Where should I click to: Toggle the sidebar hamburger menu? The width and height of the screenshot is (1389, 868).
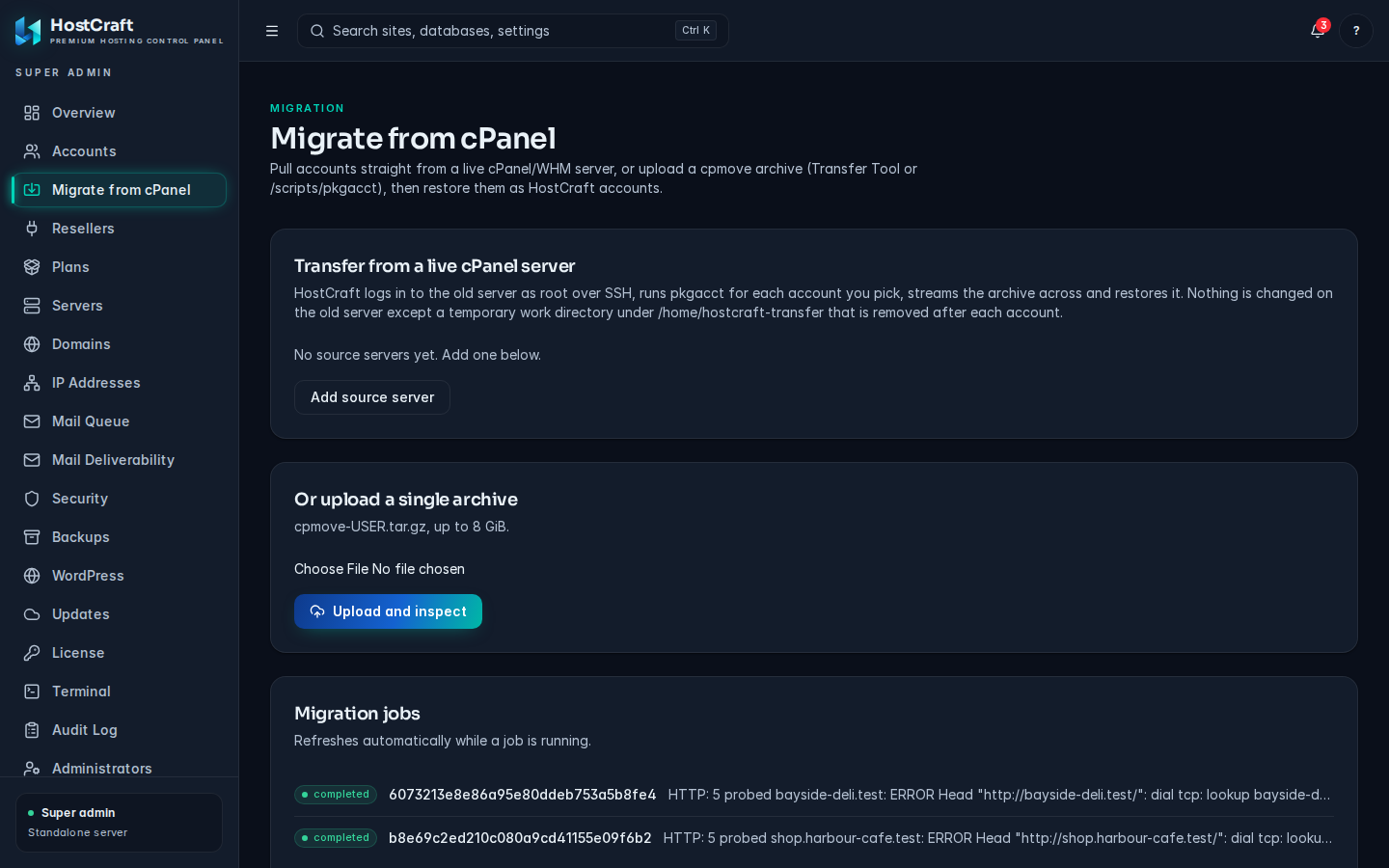(x=272, y=31)
